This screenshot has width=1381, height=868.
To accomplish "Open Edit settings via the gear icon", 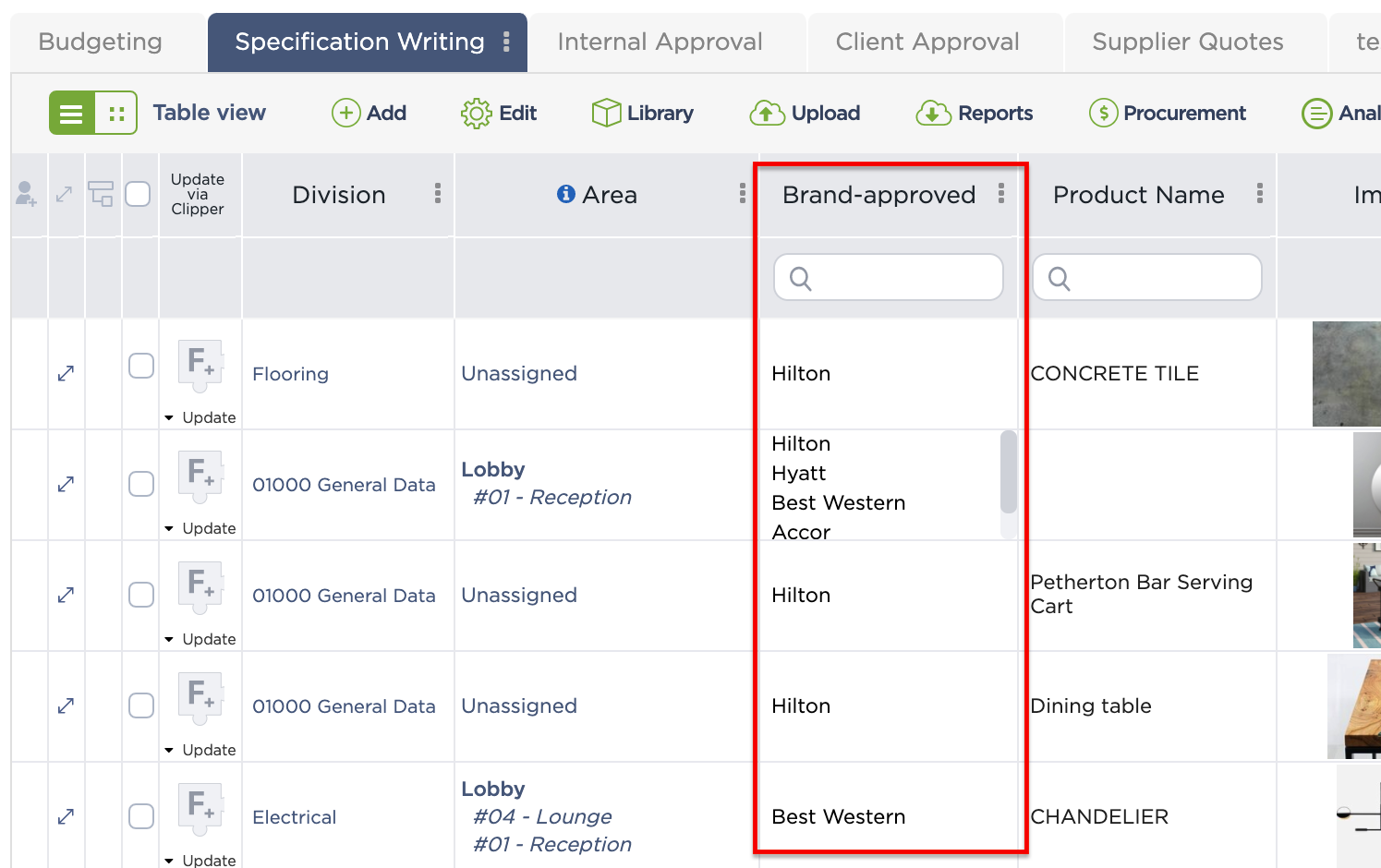I will [x=477, y=113].
